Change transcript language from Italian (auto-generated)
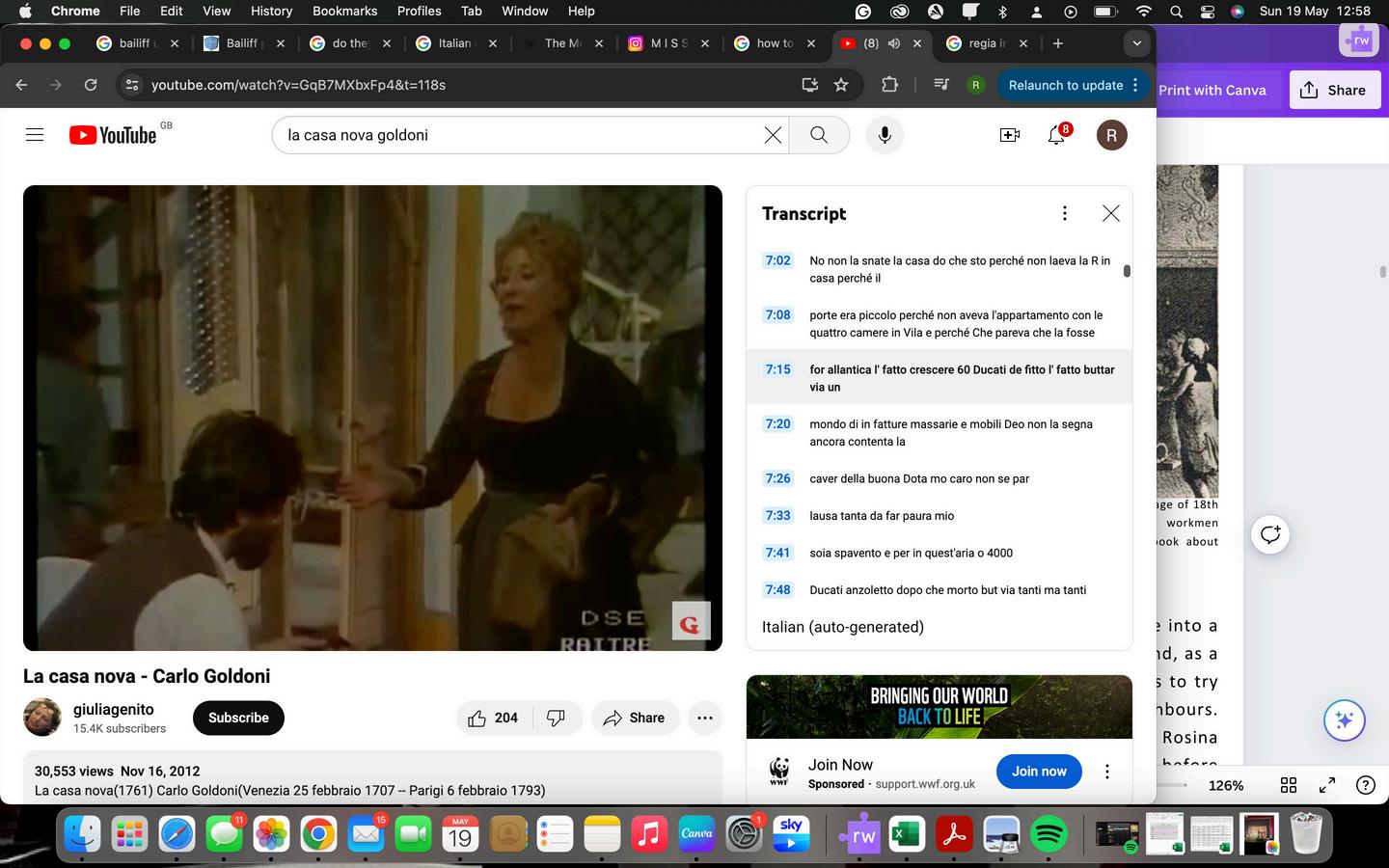The height and width of the screenshot is (868, 1389). 843,627
